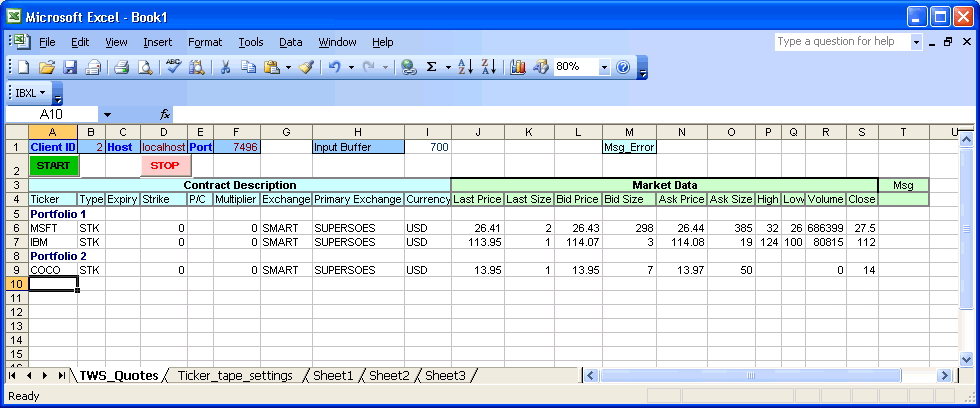This screenshot has width=980, height=408.
Task: Select the MSFT ticker cell
Action: coord(53,228)
